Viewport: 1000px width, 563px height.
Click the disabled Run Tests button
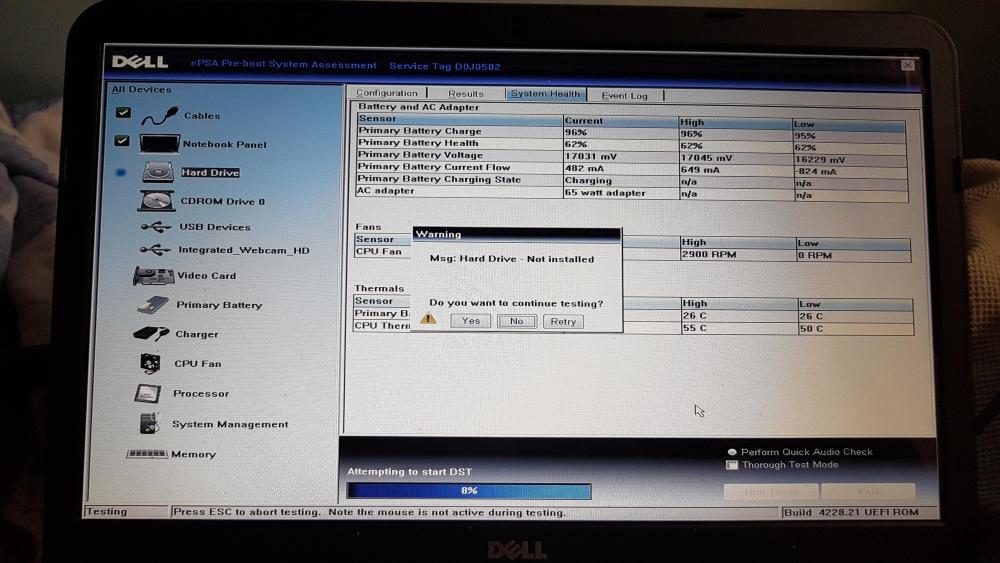coord(771,491)
